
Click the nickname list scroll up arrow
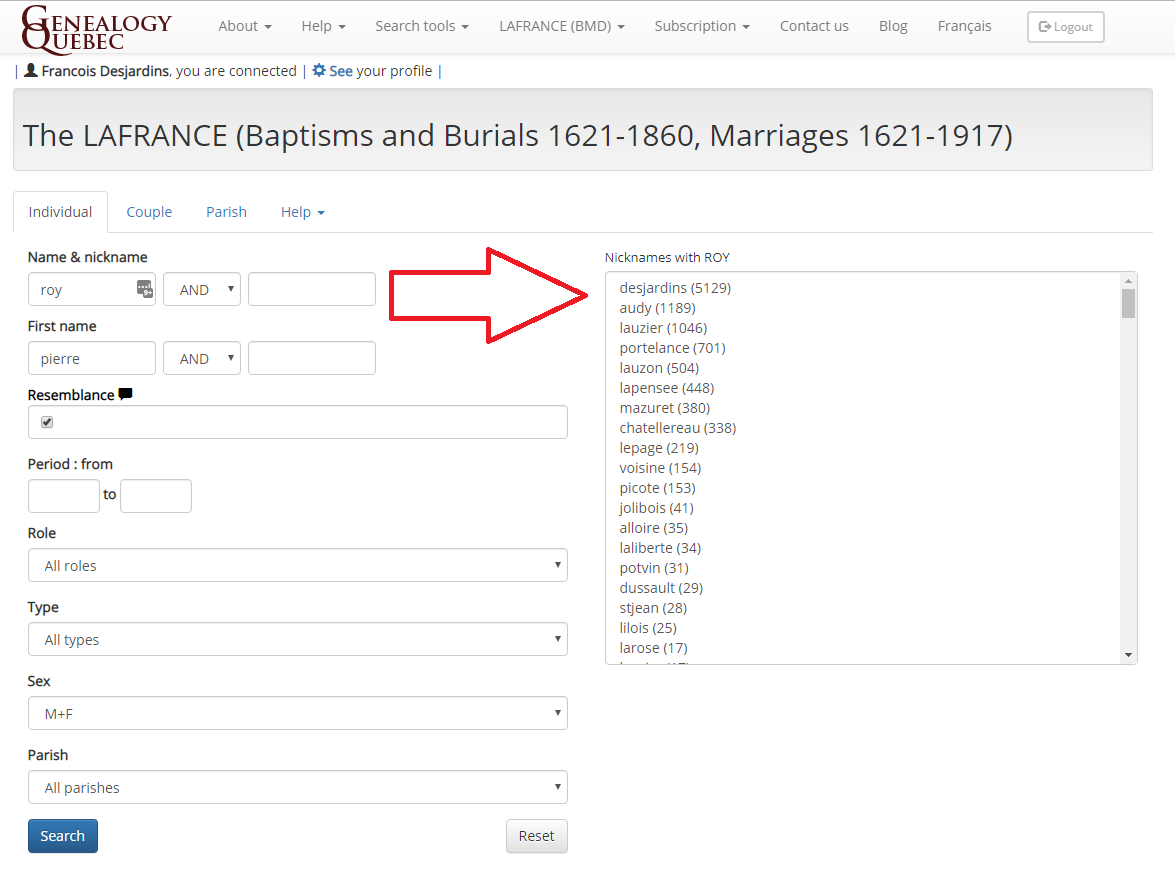point(1129,281)
